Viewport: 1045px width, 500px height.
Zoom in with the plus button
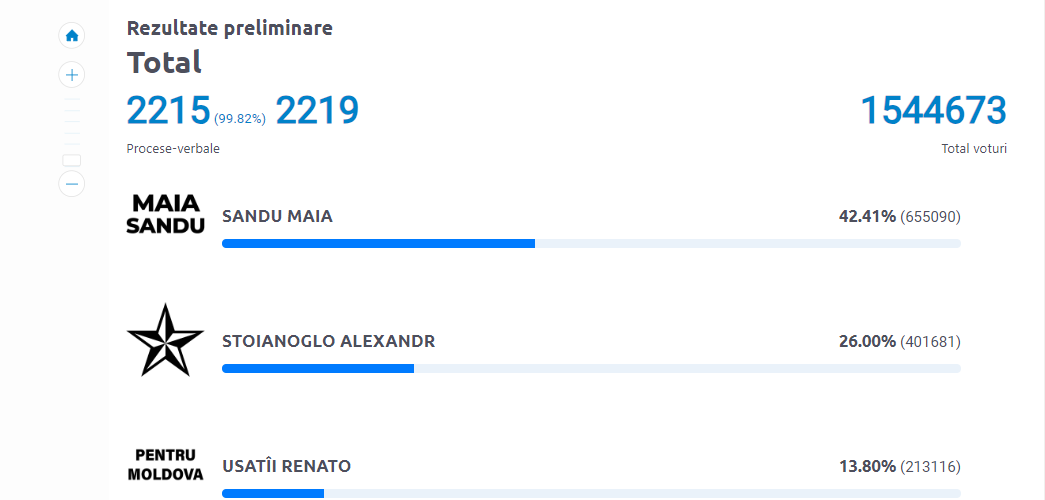point(72,75)
